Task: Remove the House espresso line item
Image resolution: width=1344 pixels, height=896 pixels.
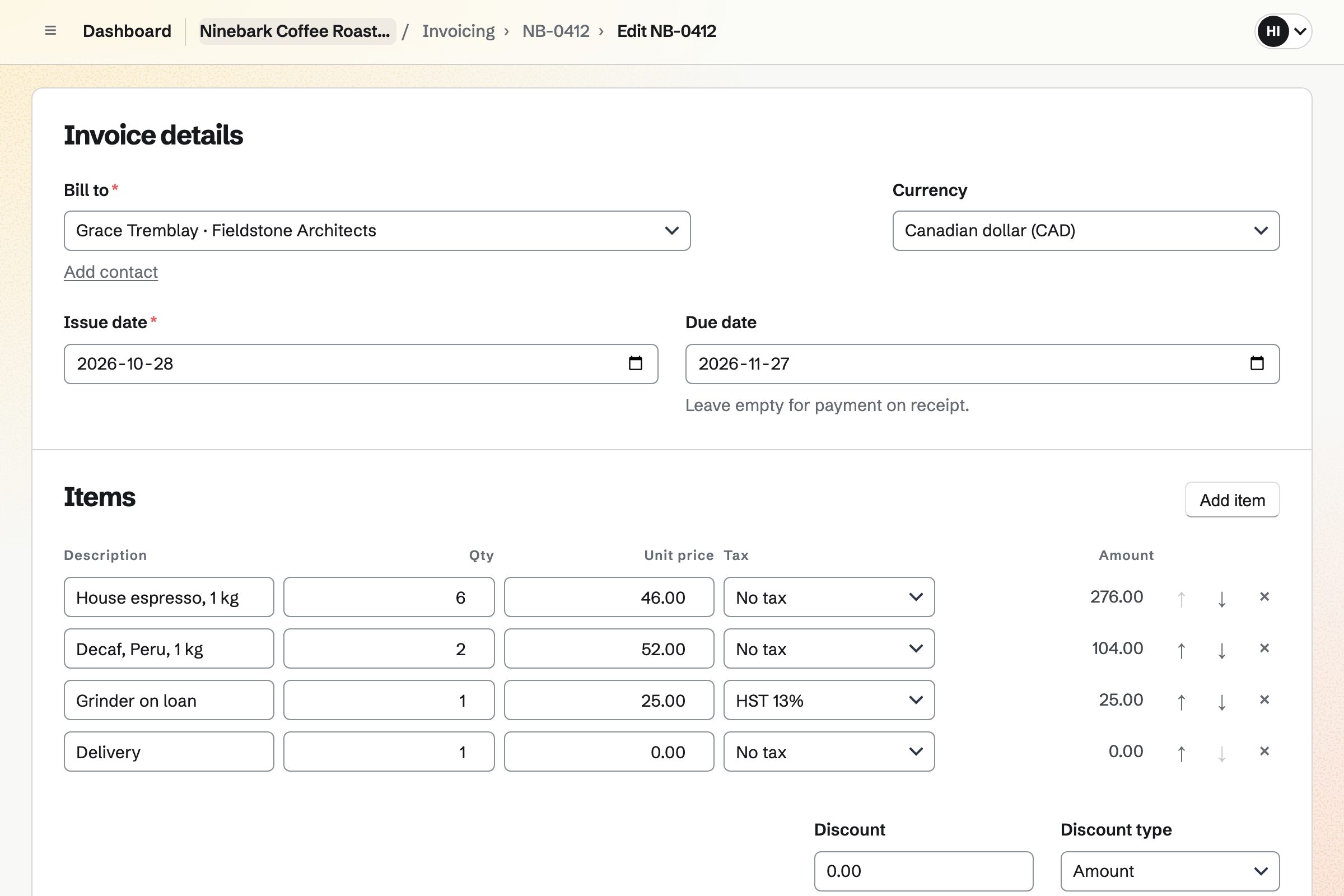Action: 1264,596
